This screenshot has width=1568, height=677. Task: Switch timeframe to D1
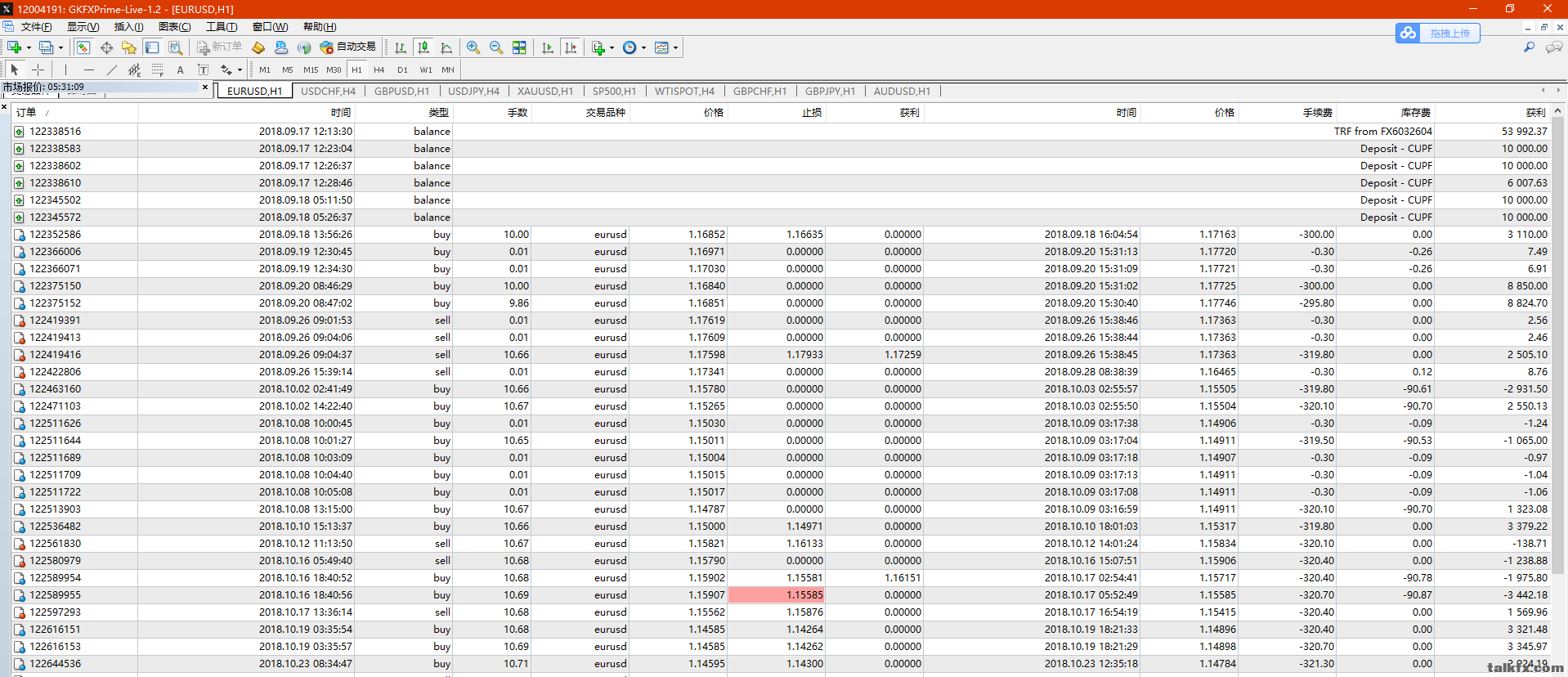tap(402, 69)
